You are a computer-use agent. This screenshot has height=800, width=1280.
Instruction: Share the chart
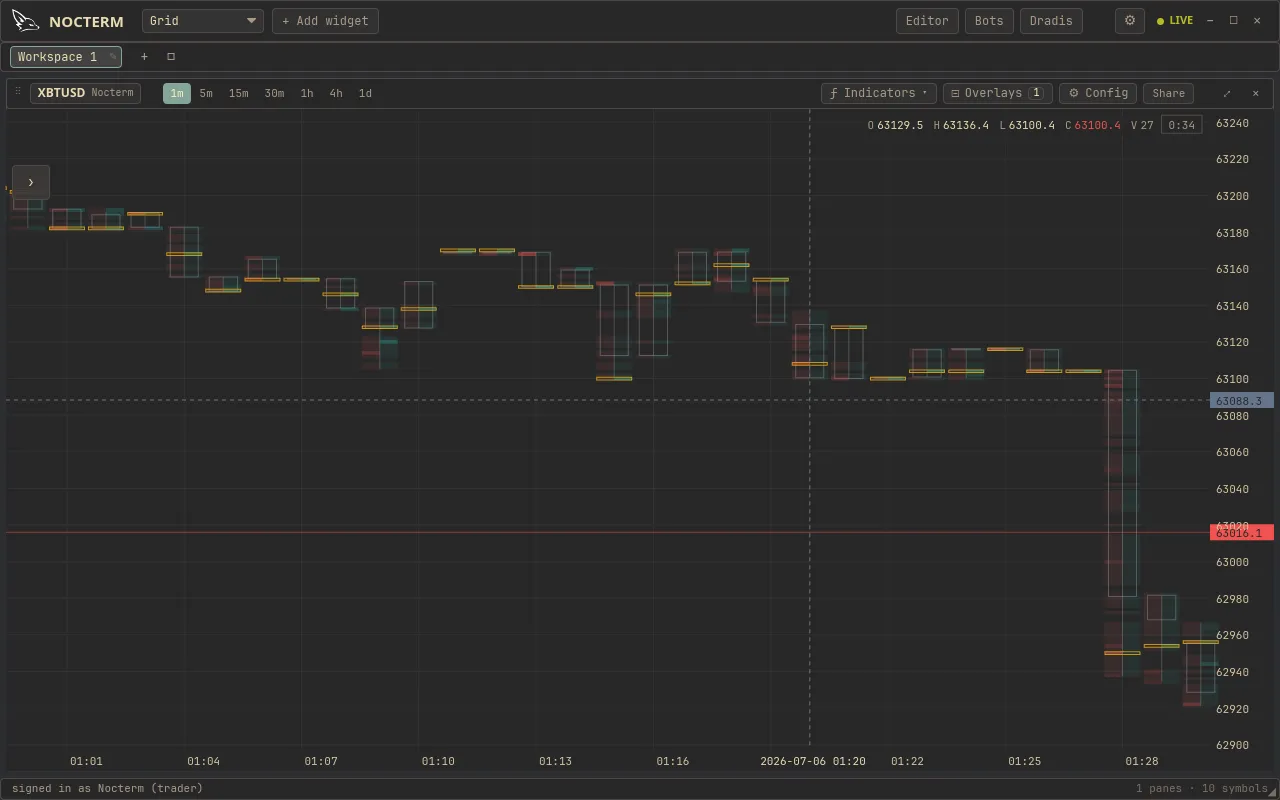coord(1168,93)
